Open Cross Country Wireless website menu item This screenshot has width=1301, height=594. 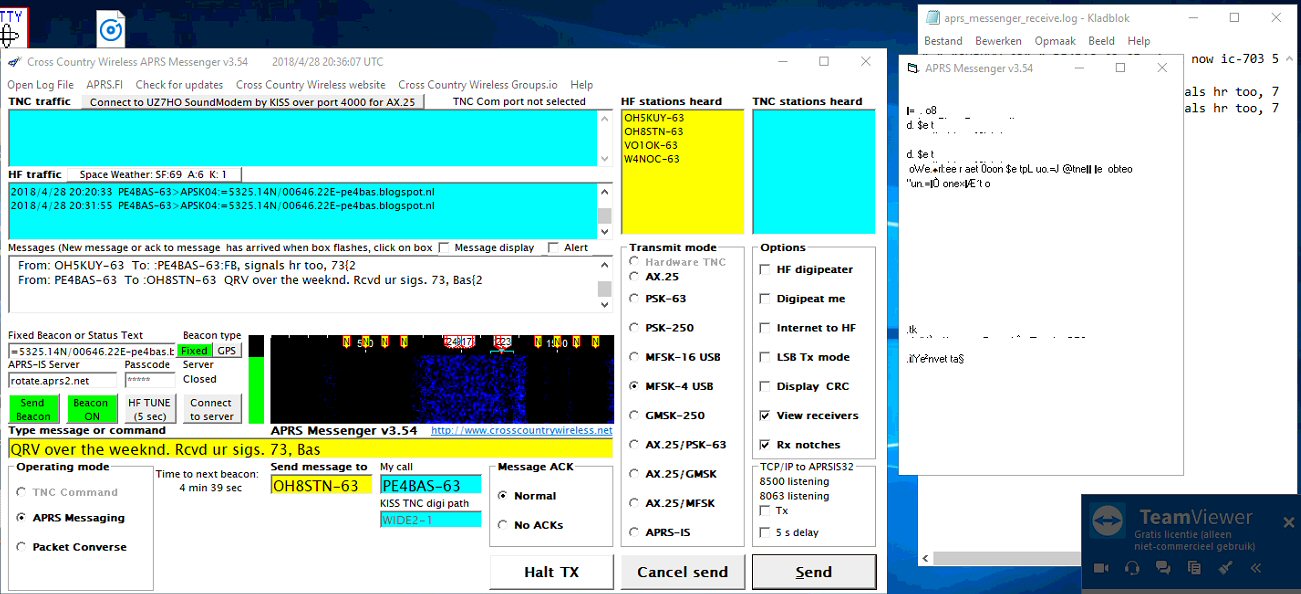click(x=311, y=85)
